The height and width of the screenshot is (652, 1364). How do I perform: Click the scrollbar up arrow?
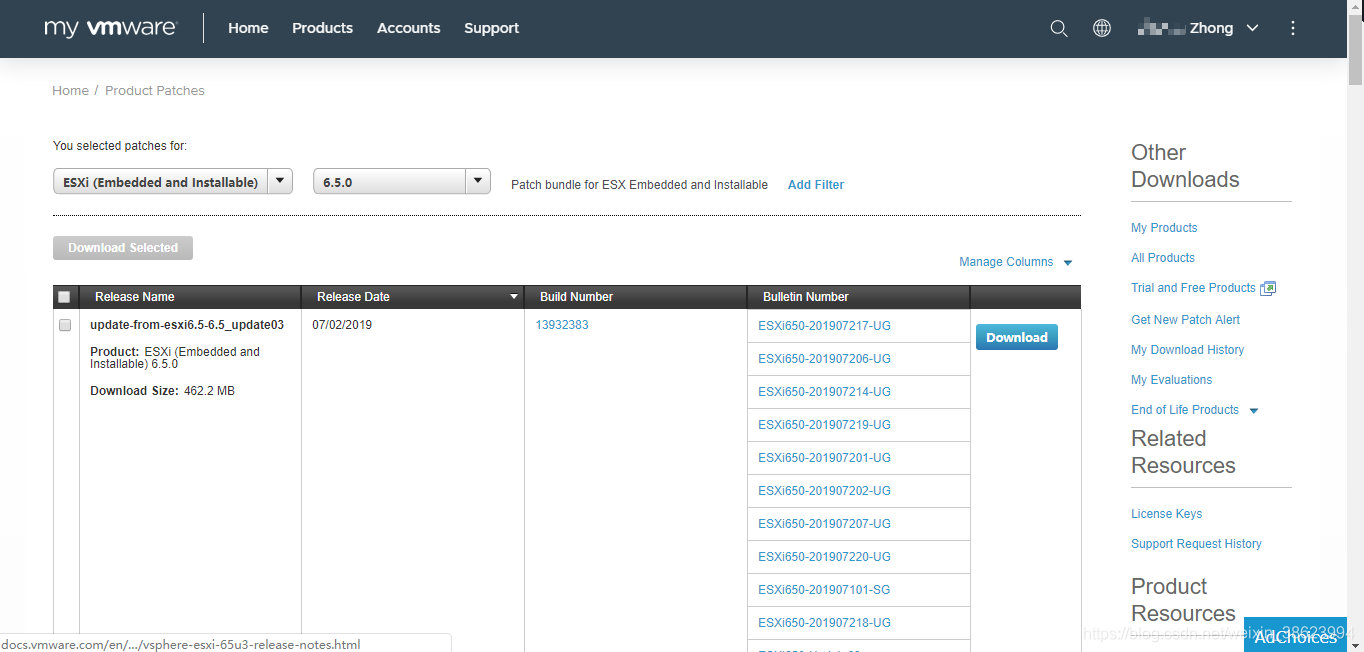pyautogui.click(x=1356, y=8)
